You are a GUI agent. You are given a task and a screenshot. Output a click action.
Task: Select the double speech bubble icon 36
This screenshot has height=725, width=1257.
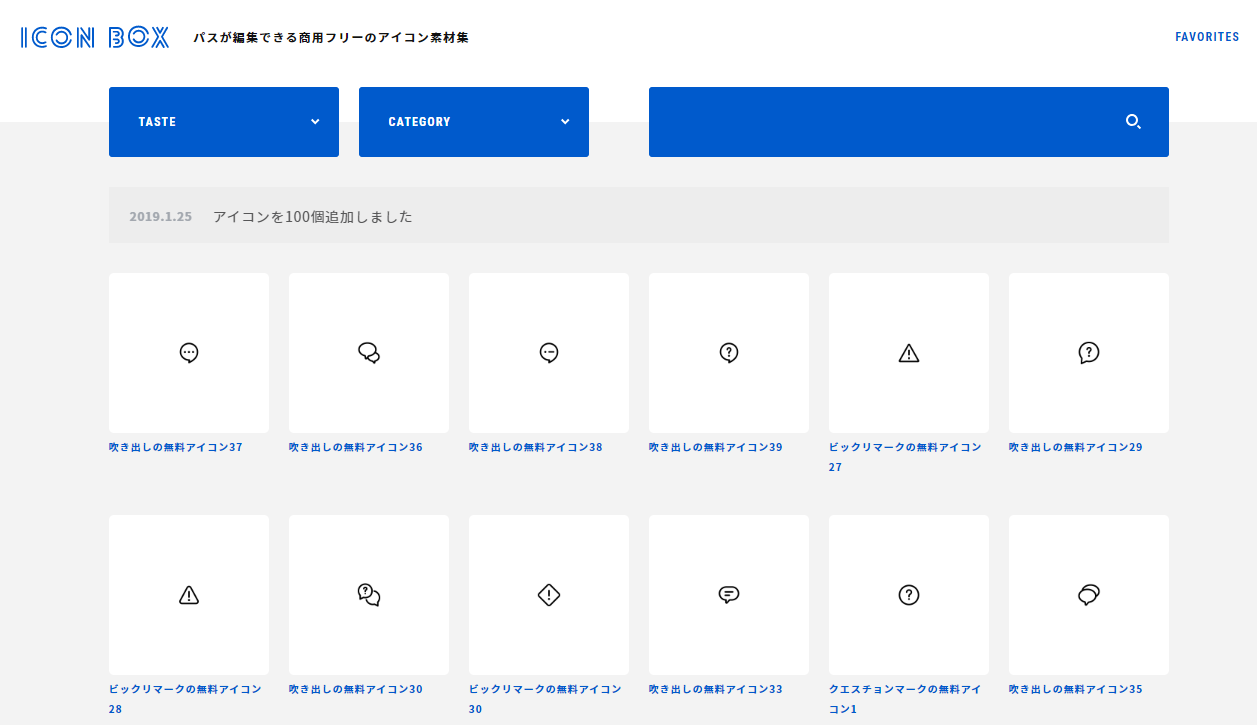369,353
